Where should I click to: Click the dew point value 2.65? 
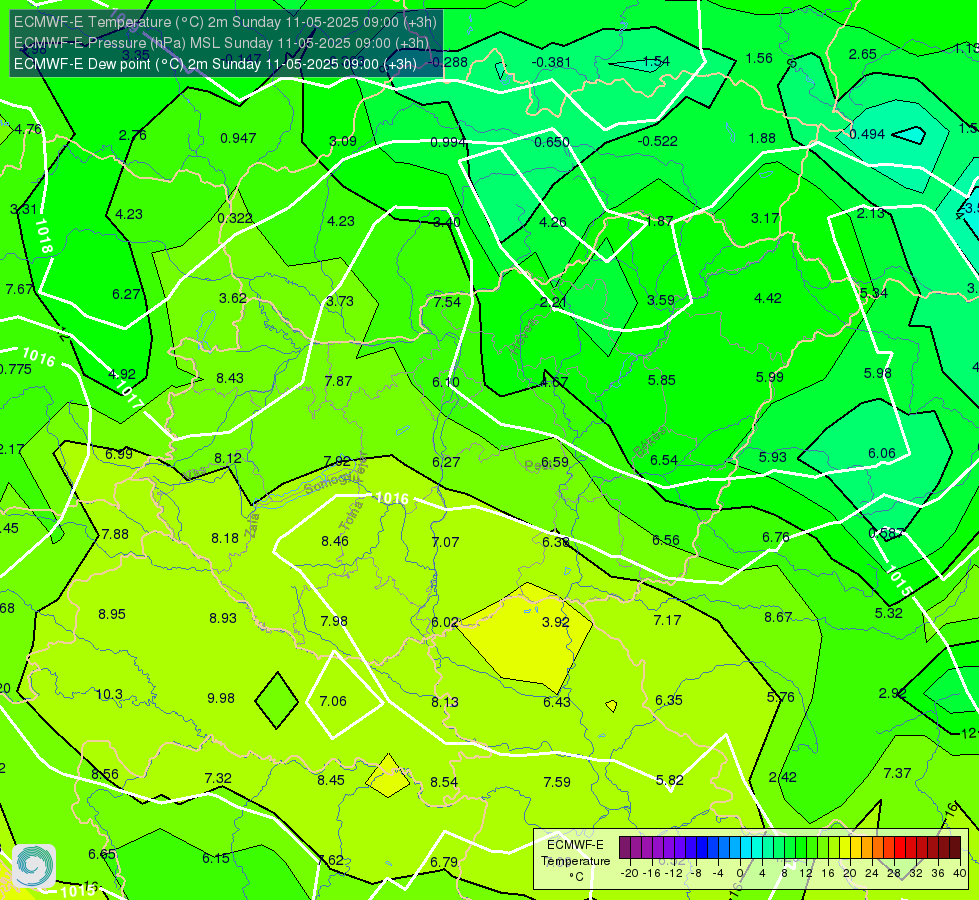coord(862,54)
